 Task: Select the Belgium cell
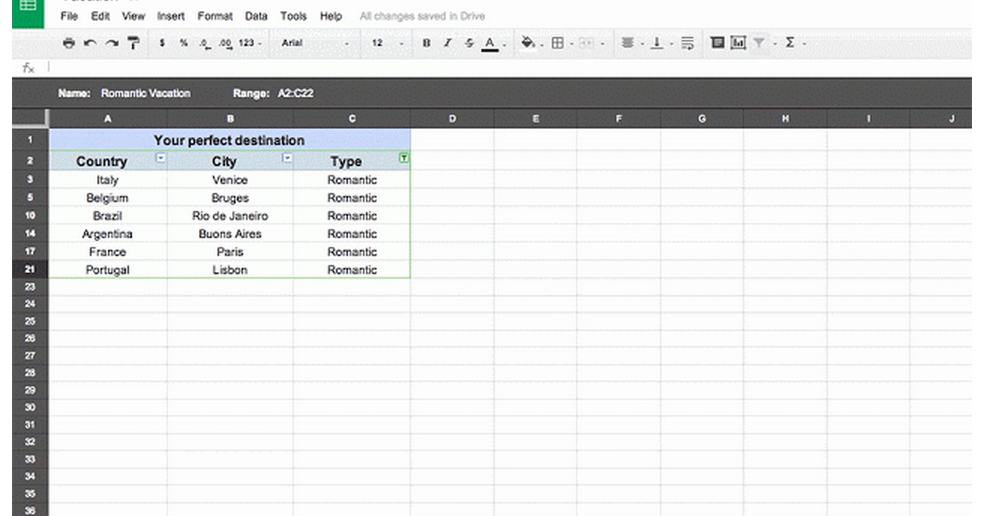(x=108, y=198)
